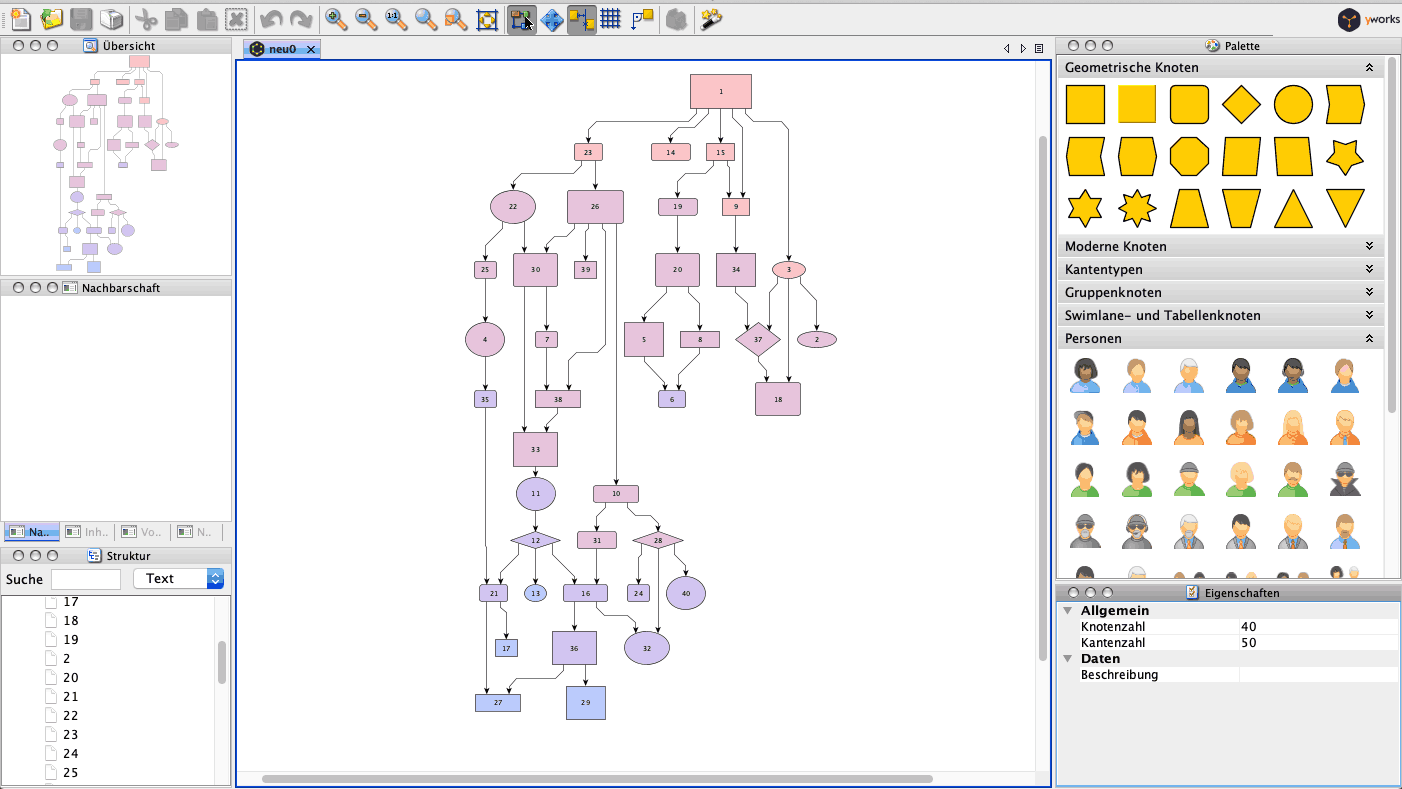Click the pink node 1 in the graph
The image size is (1402, 789).
click(720, 92)
